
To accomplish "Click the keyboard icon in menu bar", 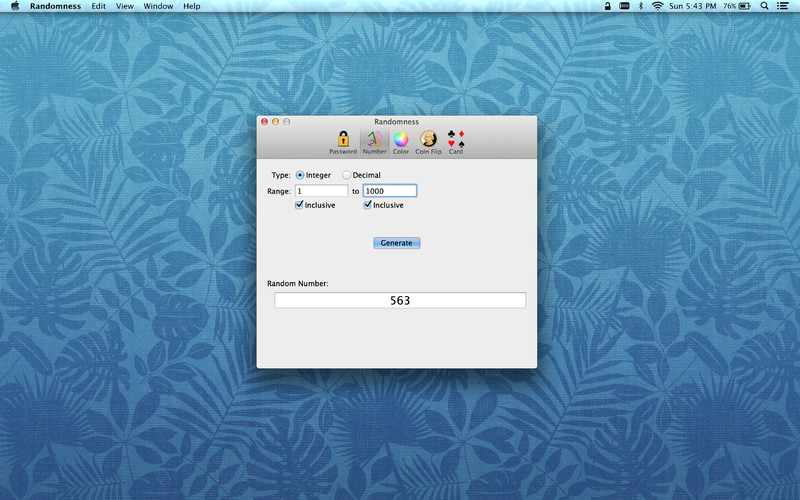I will [x=624, y=6].
